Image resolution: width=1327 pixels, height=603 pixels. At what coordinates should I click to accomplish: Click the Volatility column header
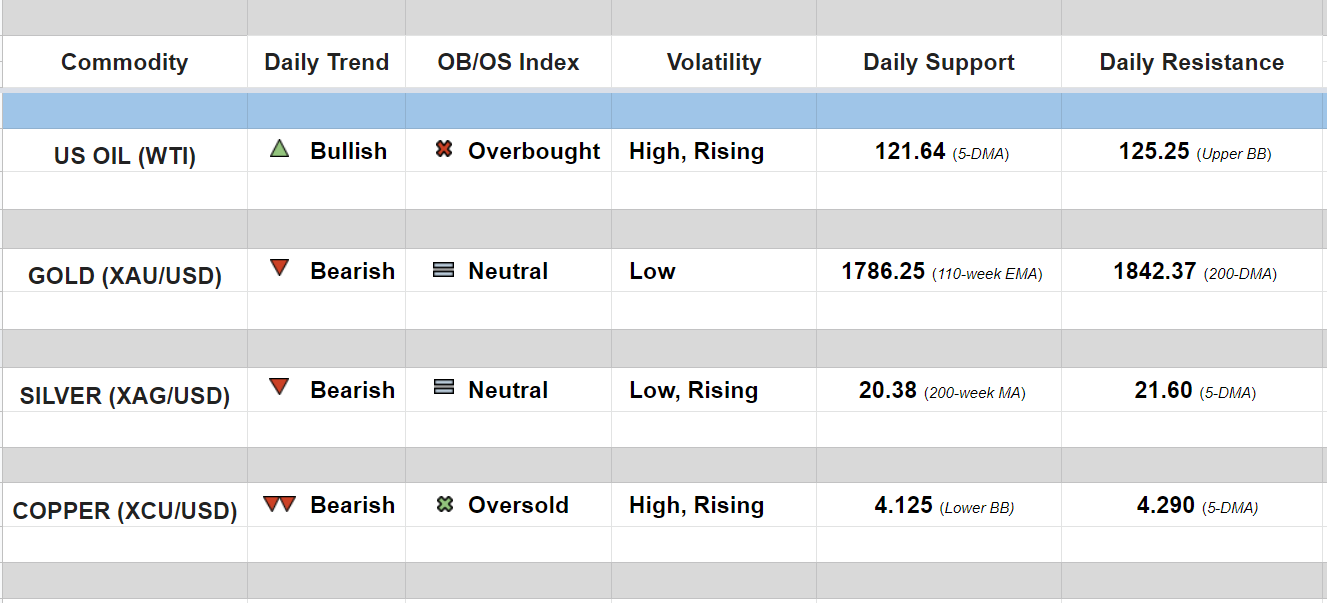point(714,62)
